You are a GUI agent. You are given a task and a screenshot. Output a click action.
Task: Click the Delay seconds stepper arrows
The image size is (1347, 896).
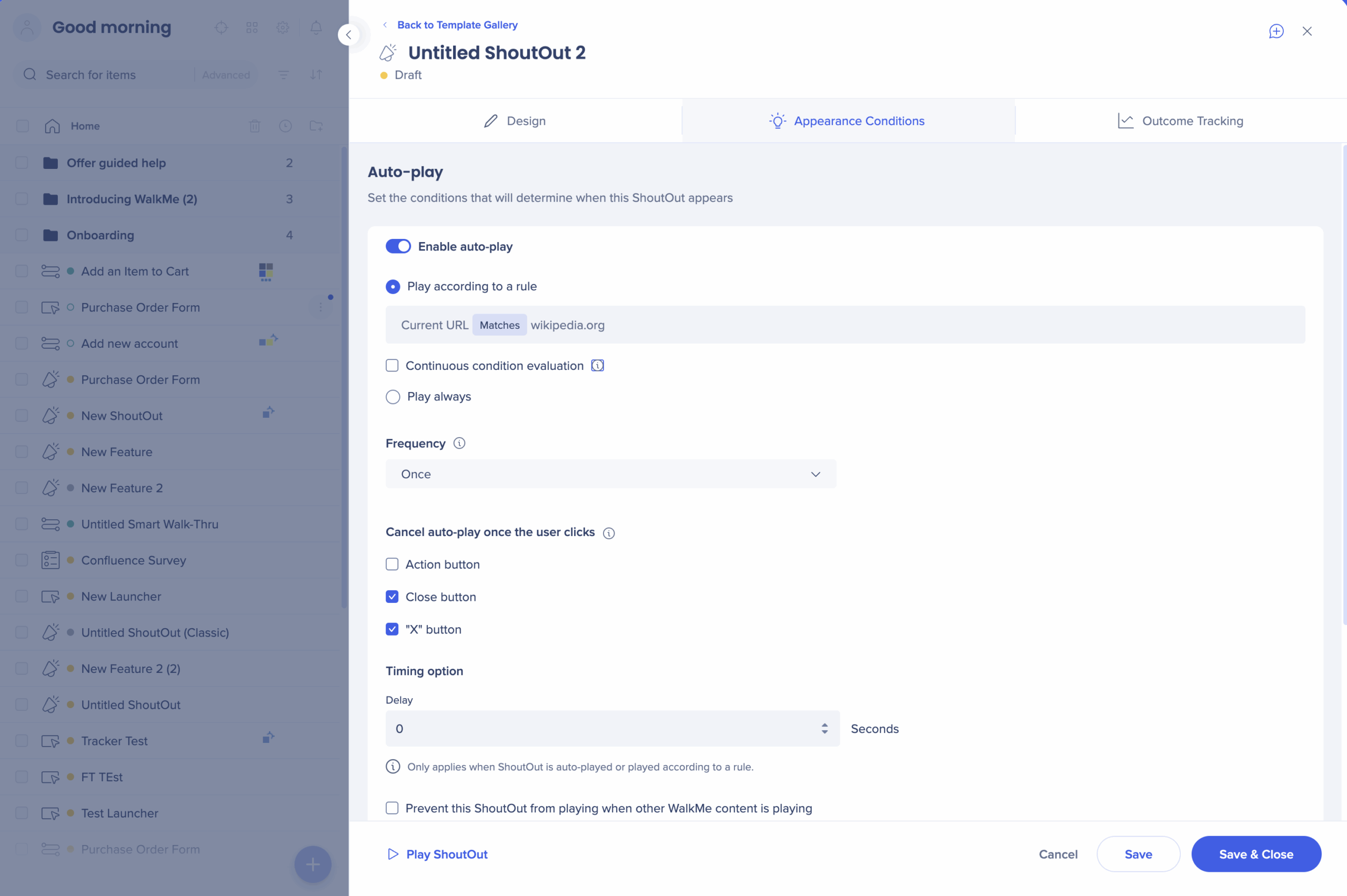[824, 729]
